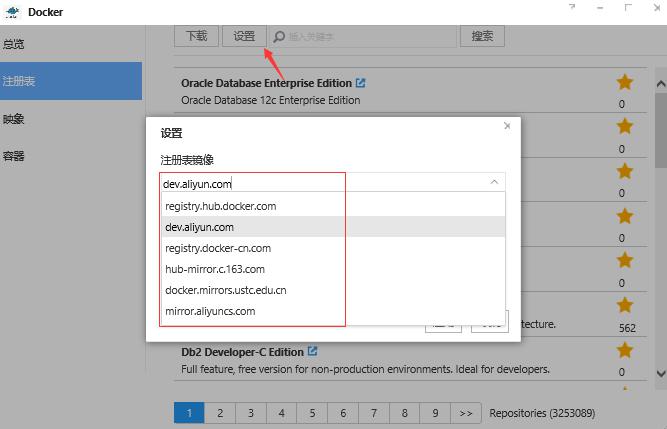Click the 设置 settings button
This screenshot has height=429, width=667.
pyautogui.click(x=244, y=36)
